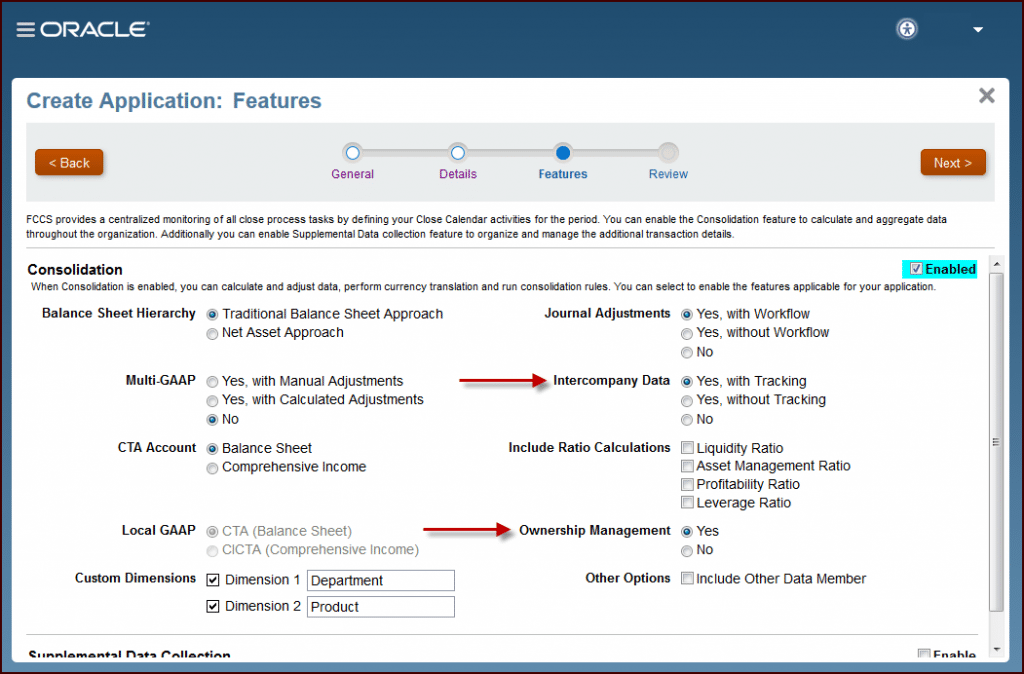Edit the Product dimension name field

(x=381, y=607)
